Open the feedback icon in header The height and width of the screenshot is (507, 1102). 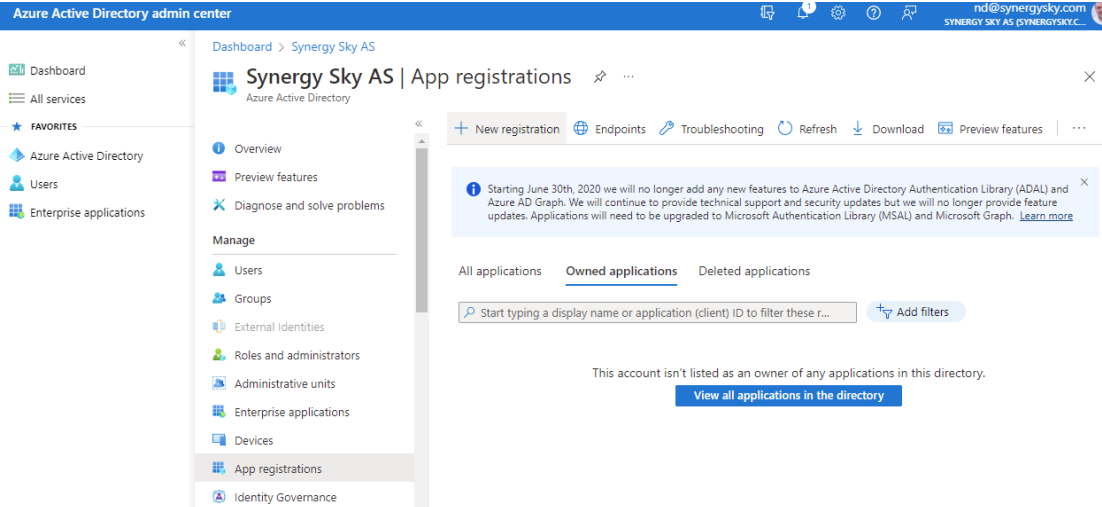909,13
